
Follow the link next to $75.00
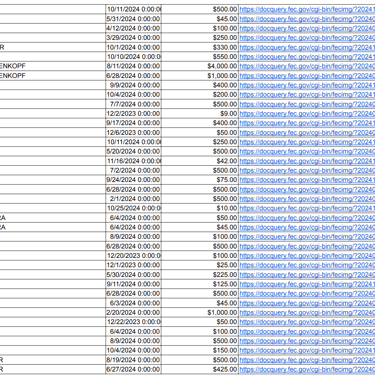[307, 180]
